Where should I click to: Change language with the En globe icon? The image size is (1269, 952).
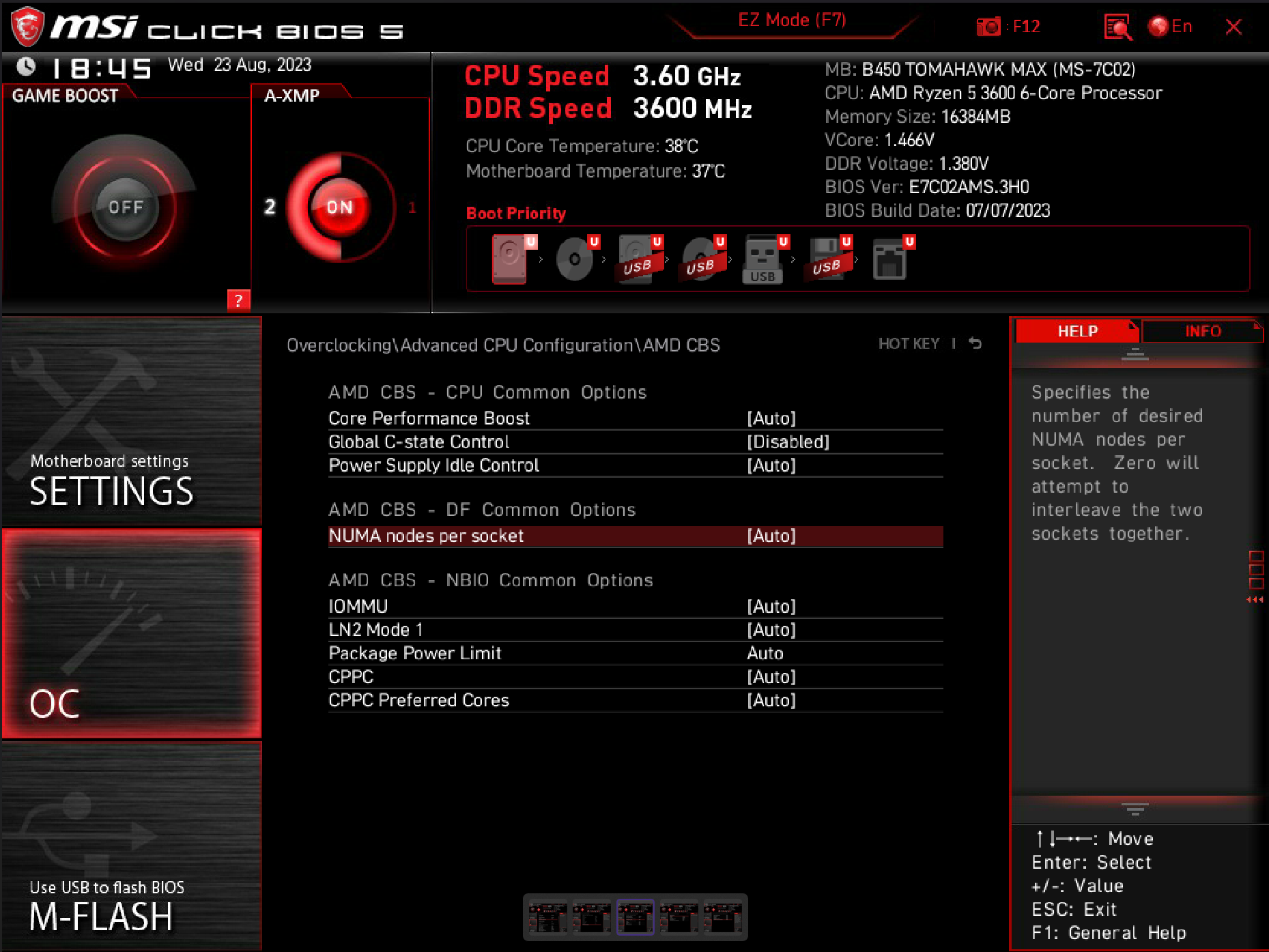(1170, 27)
